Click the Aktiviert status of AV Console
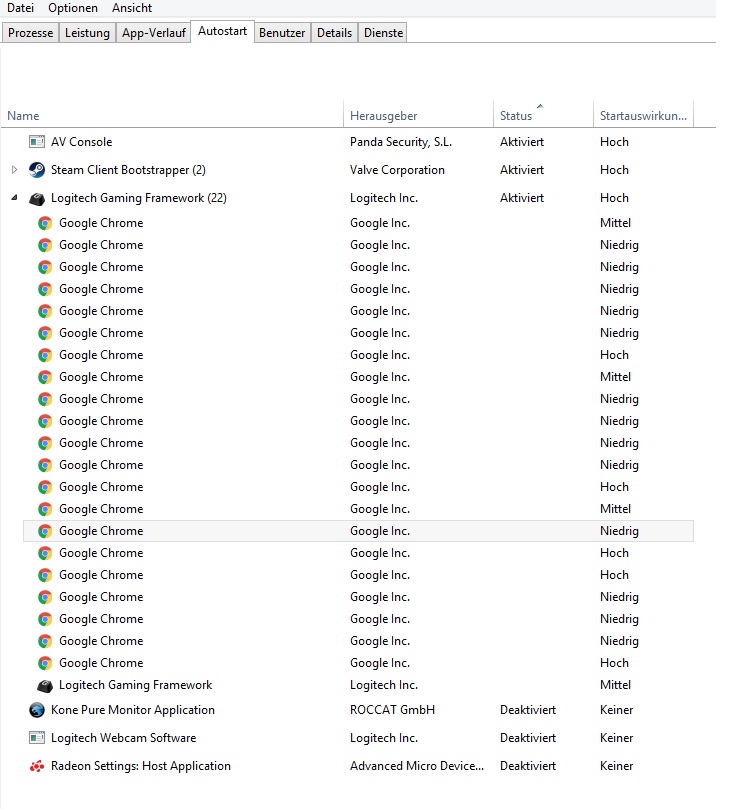733x809 pixels. click(522, 142)
